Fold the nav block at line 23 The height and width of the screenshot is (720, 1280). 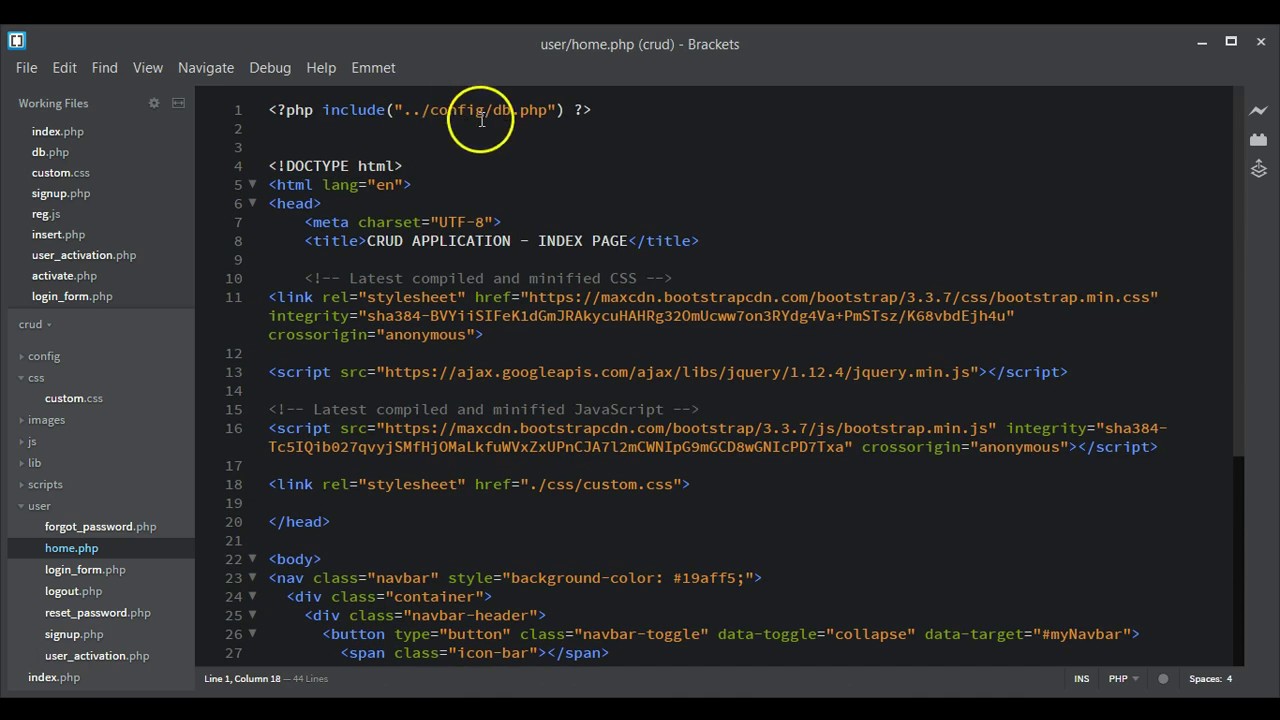tap(252, 578)
